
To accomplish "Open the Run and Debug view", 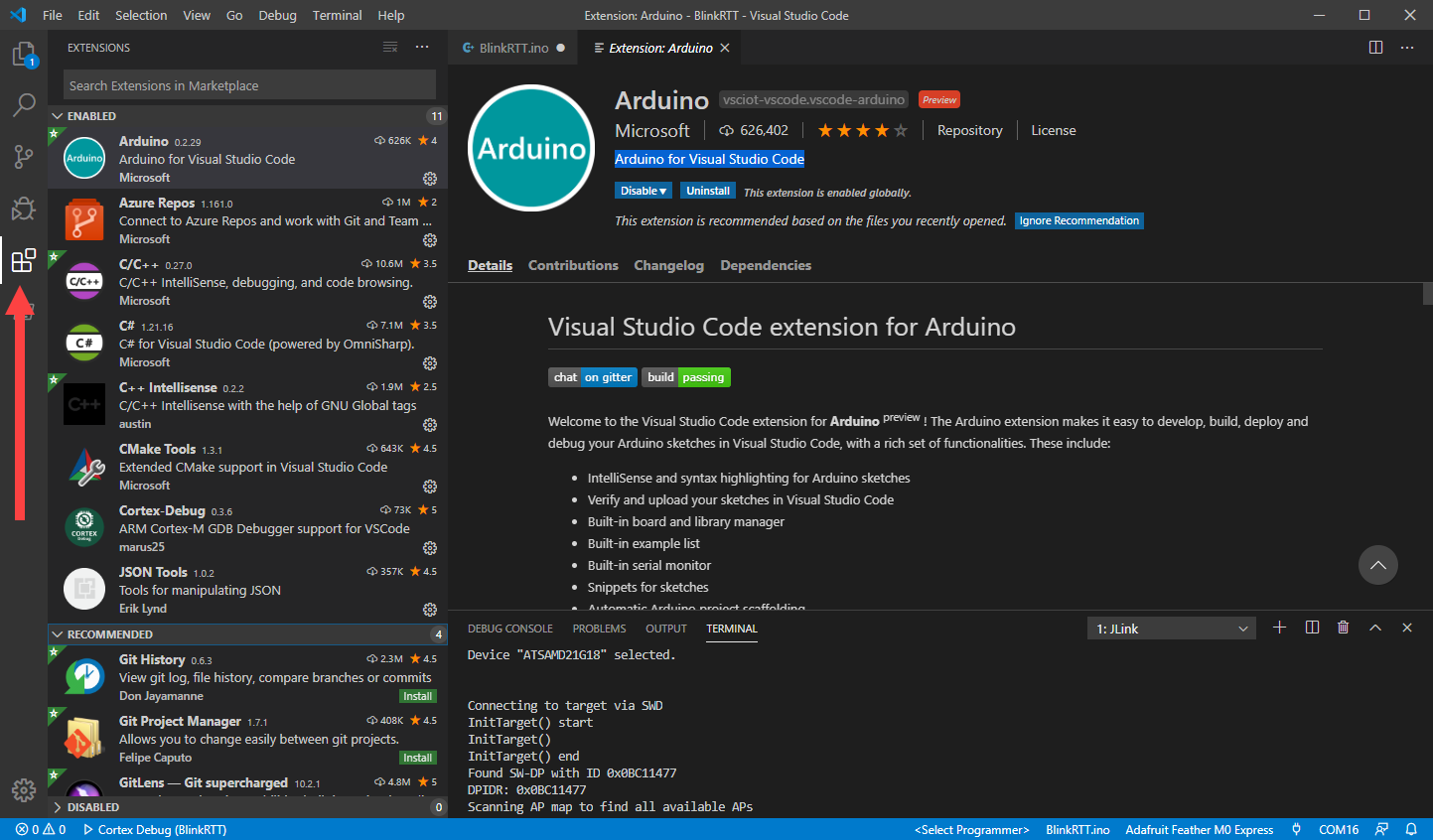I will coord(23,208).
